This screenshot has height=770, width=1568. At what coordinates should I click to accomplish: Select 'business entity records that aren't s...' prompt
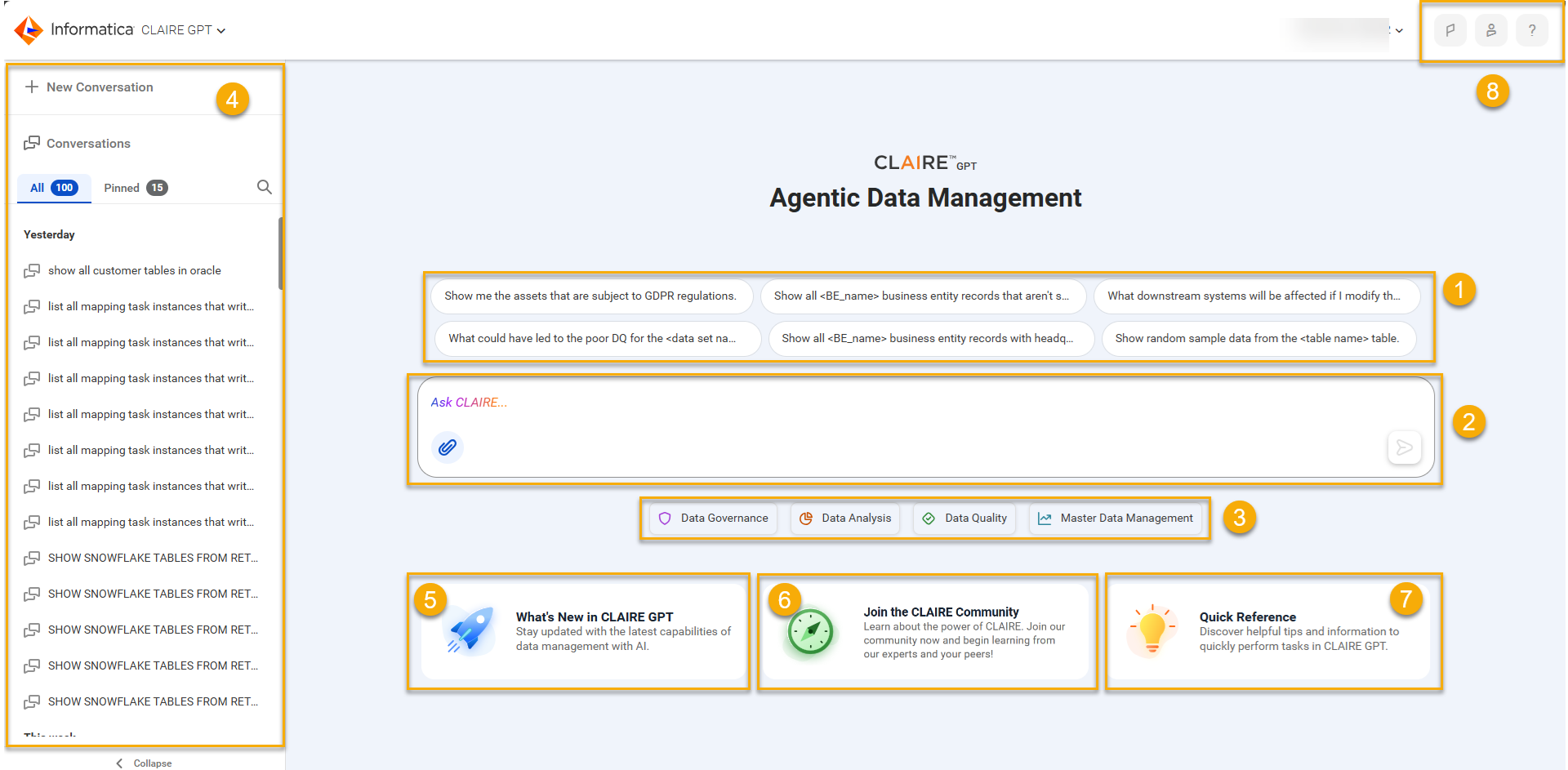[x=922, y=296]
